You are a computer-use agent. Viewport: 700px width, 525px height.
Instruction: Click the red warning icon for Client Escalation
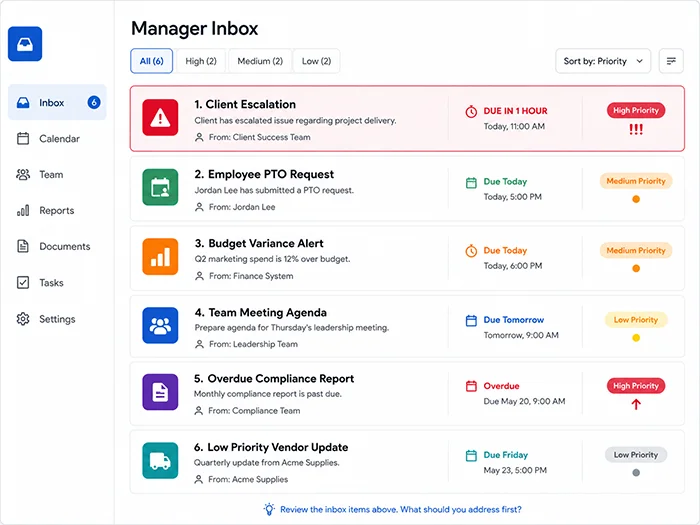coord(160,118)
